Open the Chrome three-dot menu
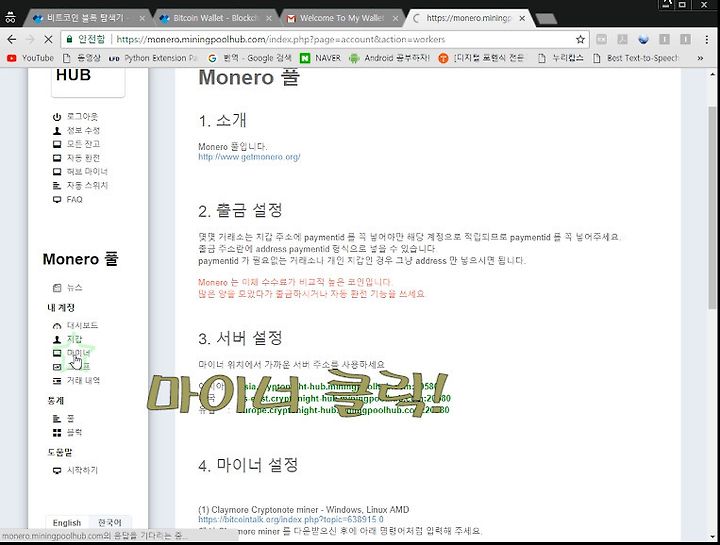 coord(707,39)
